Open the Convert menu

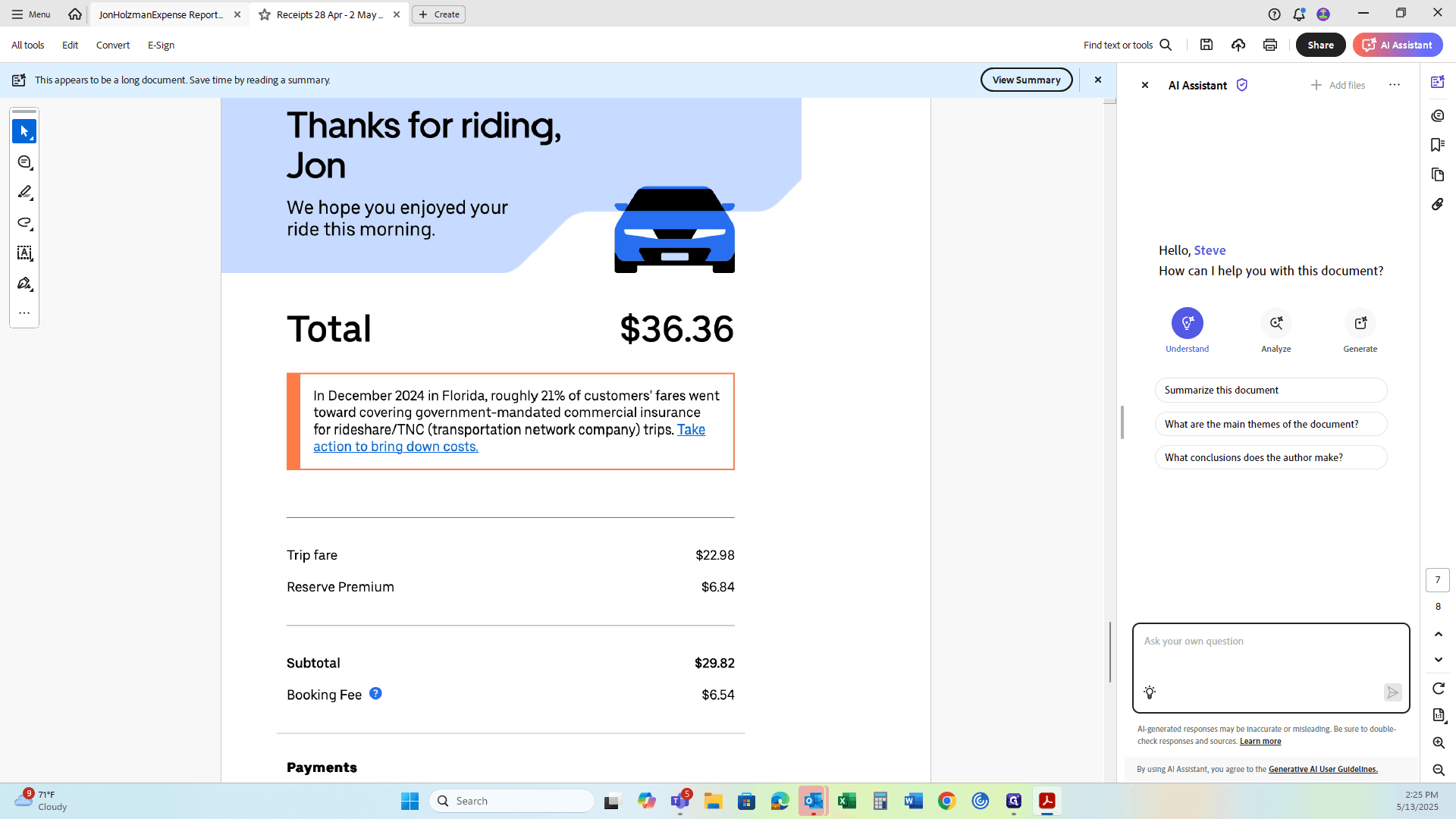coord(113,45)
